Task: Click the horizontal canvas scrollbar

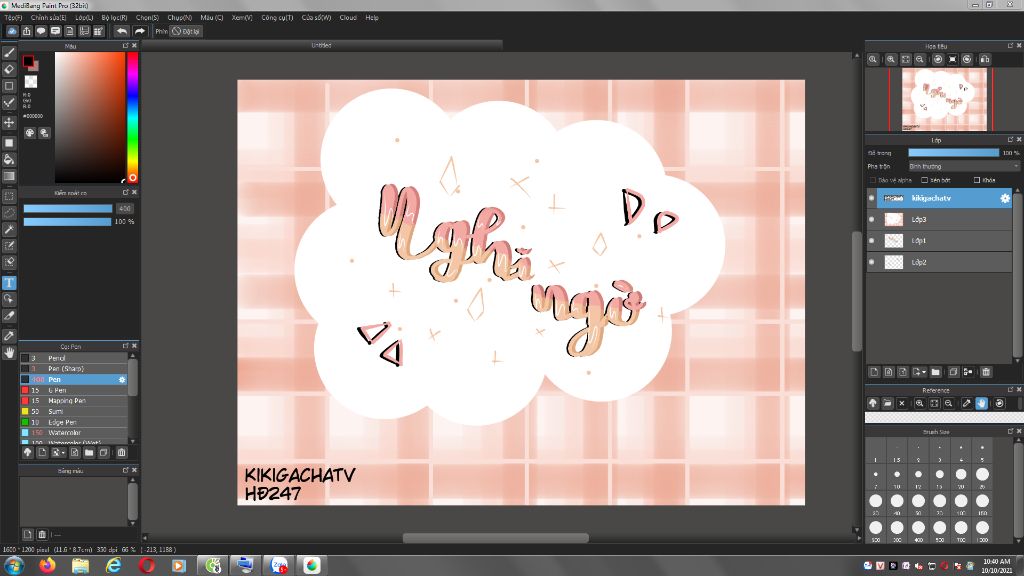Action: point(496,538)
